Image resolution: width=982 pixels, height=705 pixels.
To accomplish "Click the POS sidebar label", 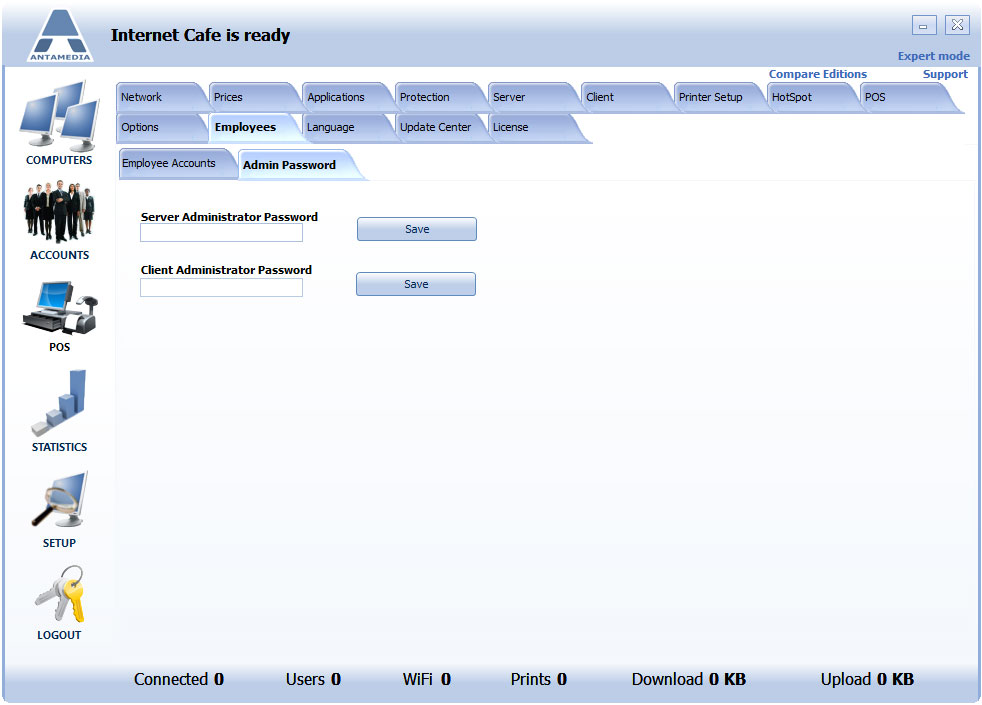I will click(59, 347).
